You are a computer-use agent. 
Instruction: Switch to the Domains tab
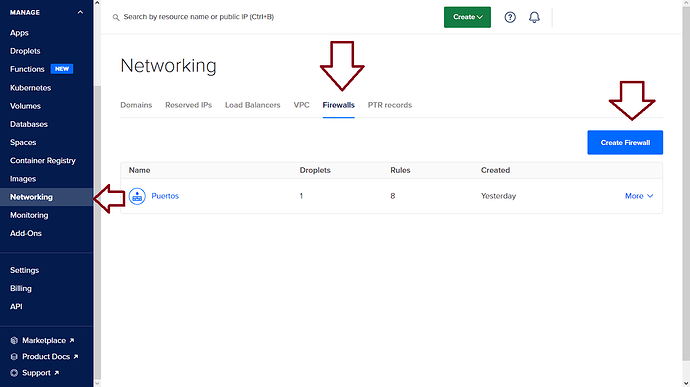[136, 105]
